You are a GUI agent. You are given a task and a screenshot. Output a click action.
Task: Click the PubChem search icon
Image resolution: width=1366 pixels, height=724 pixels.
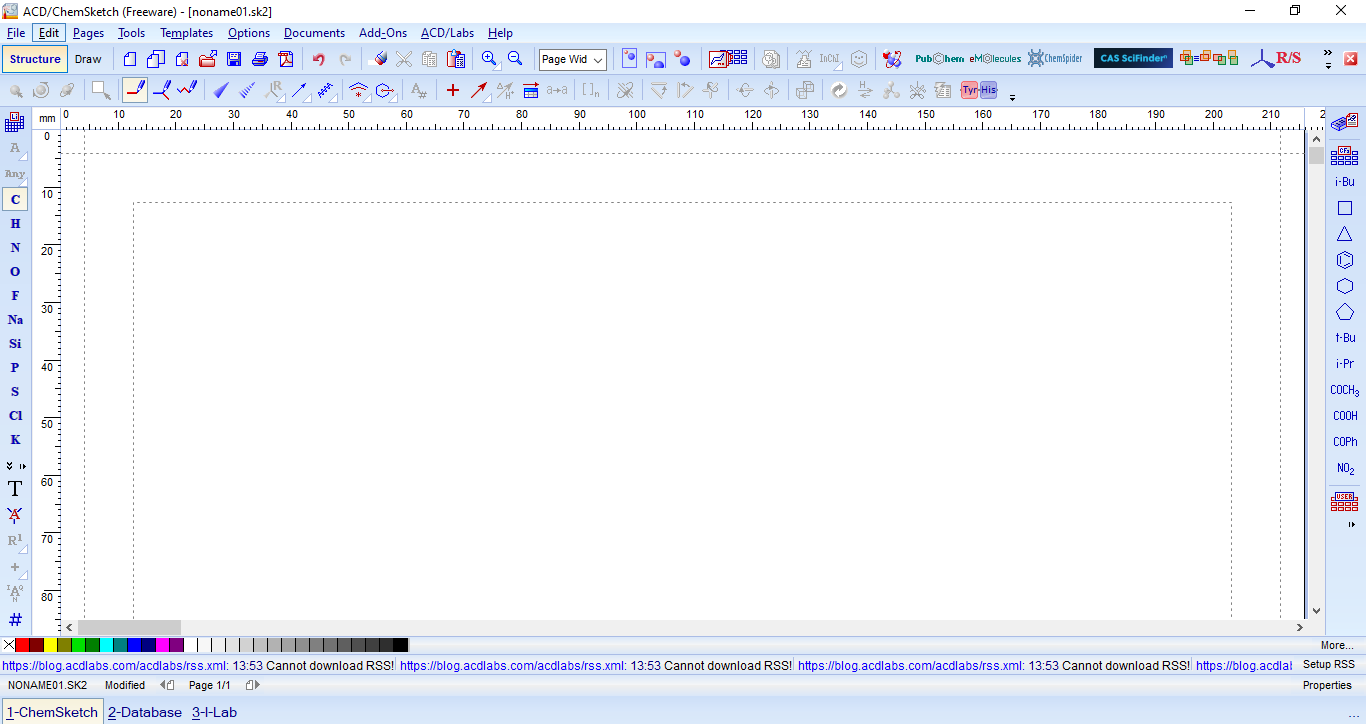939,59
